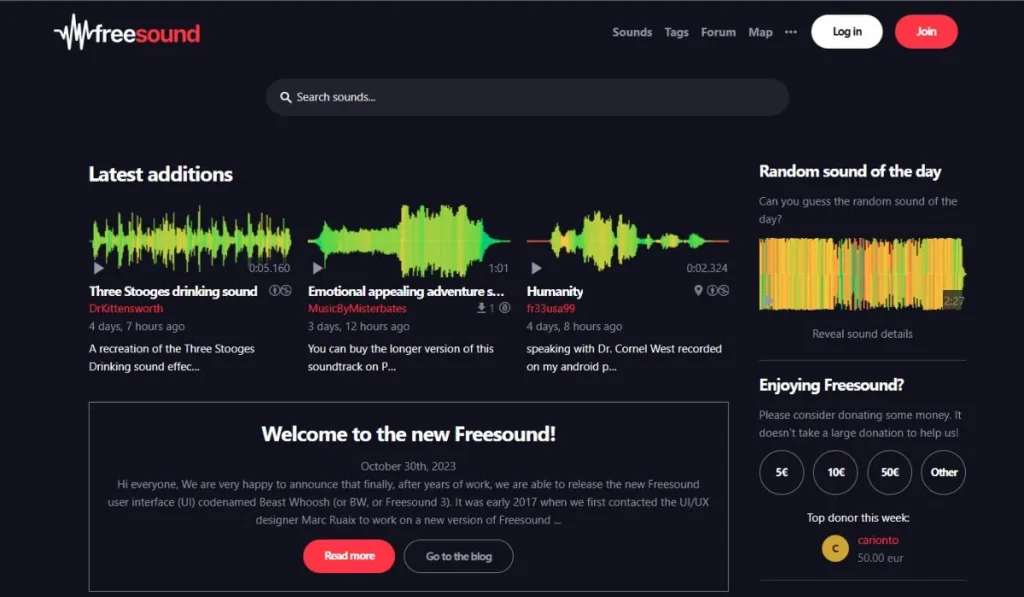Expand the three-dots more menu
Viewport: 1024px width, 597px height.
point(791,32)
